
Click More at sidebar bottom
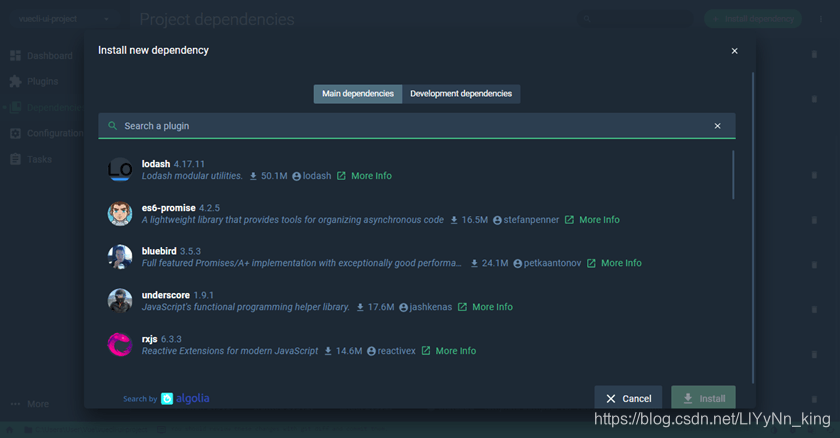click(x=30, y=404)
